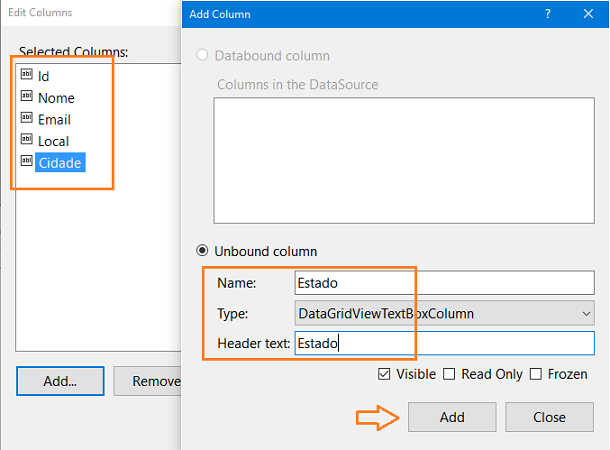
Task: Click the column icon beside Email
Action: point(26,119)
